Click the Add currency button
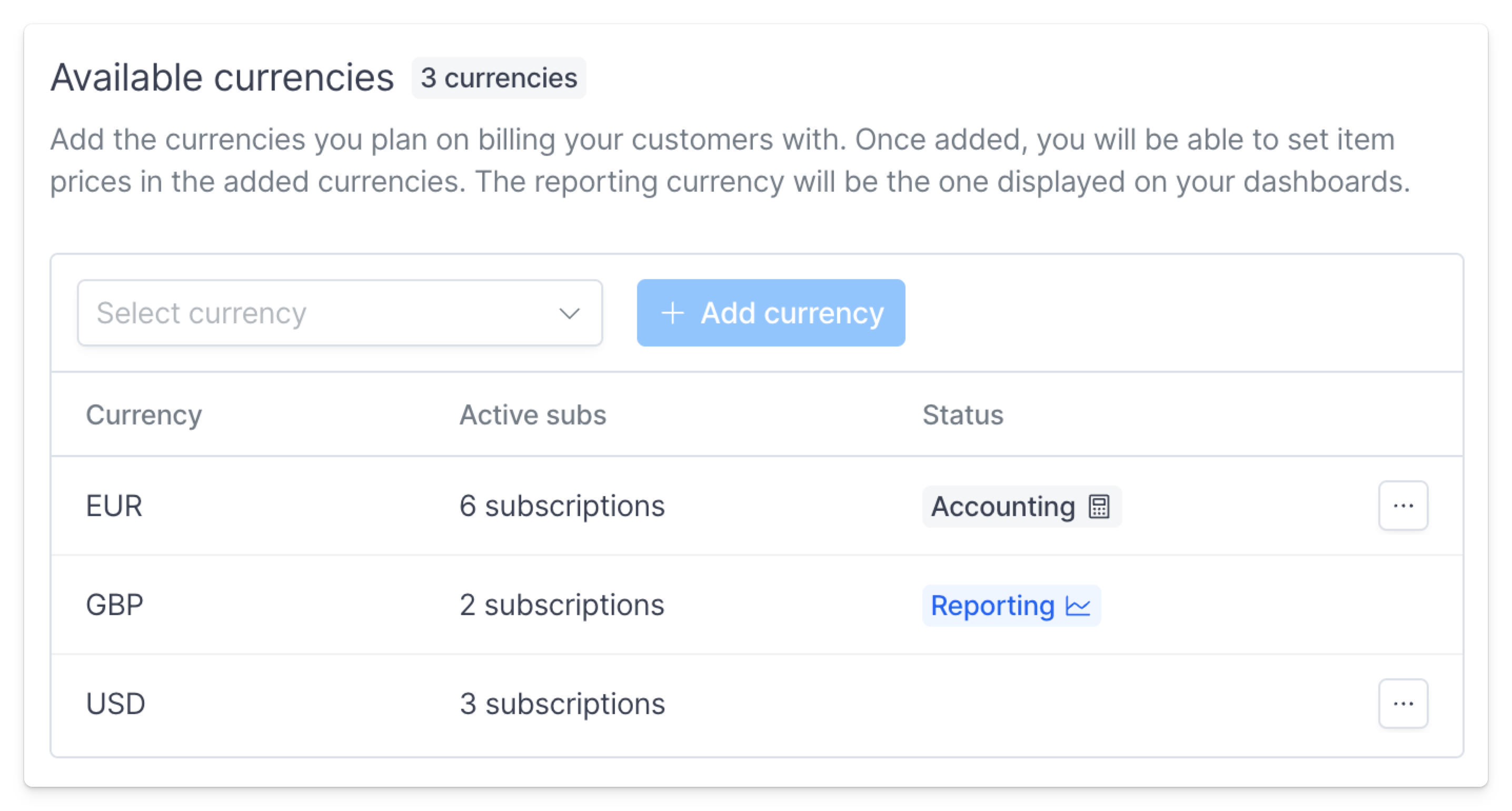Screen dimensions: 1512x811 pos(771,313)
